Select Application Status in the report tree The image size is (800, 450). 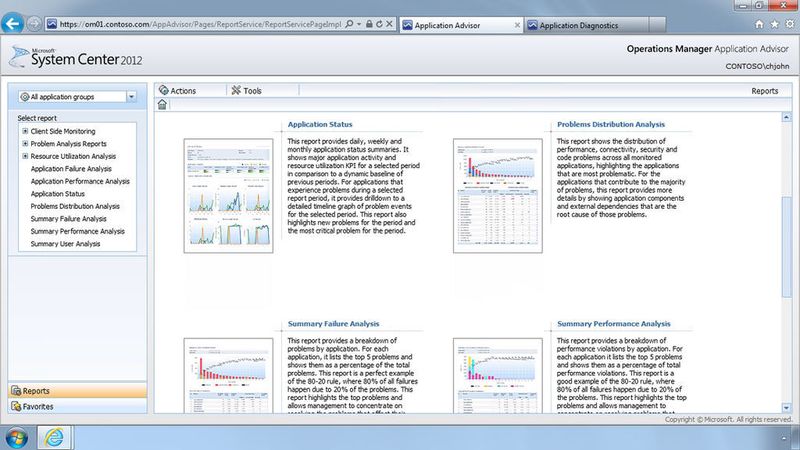(x=58, y=194)
